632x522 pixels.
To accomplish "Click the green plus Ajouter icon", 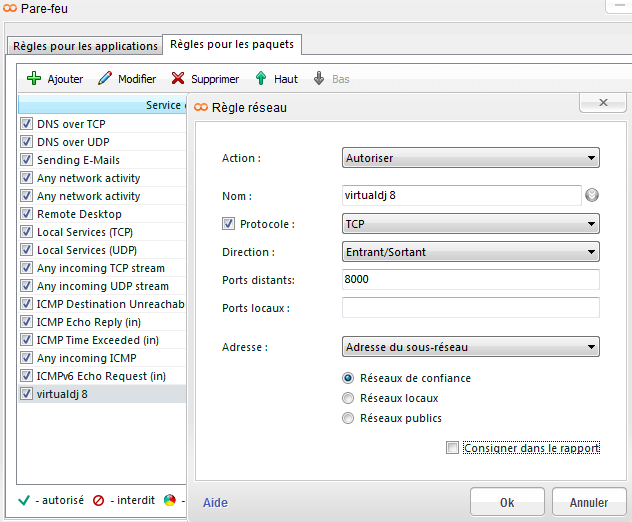I will click(x=33, y=78).
